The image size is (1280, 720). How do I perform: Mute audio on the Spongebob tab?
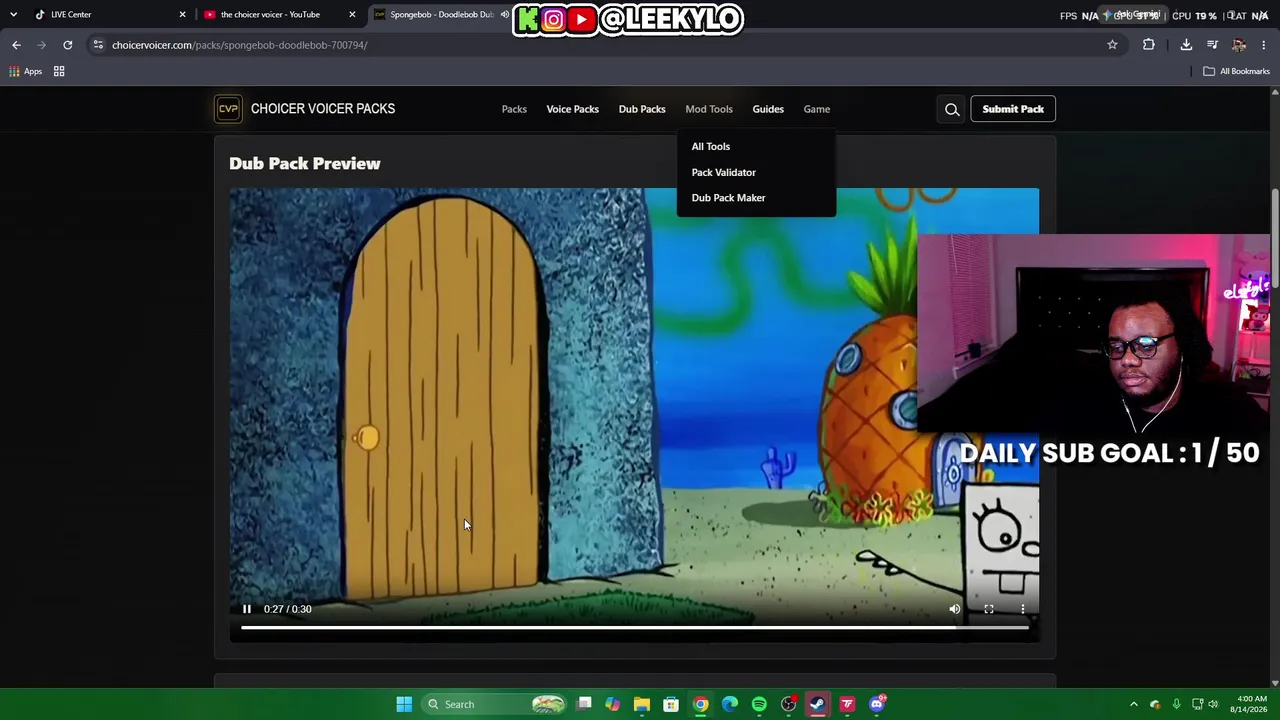(x=504, y=15)
